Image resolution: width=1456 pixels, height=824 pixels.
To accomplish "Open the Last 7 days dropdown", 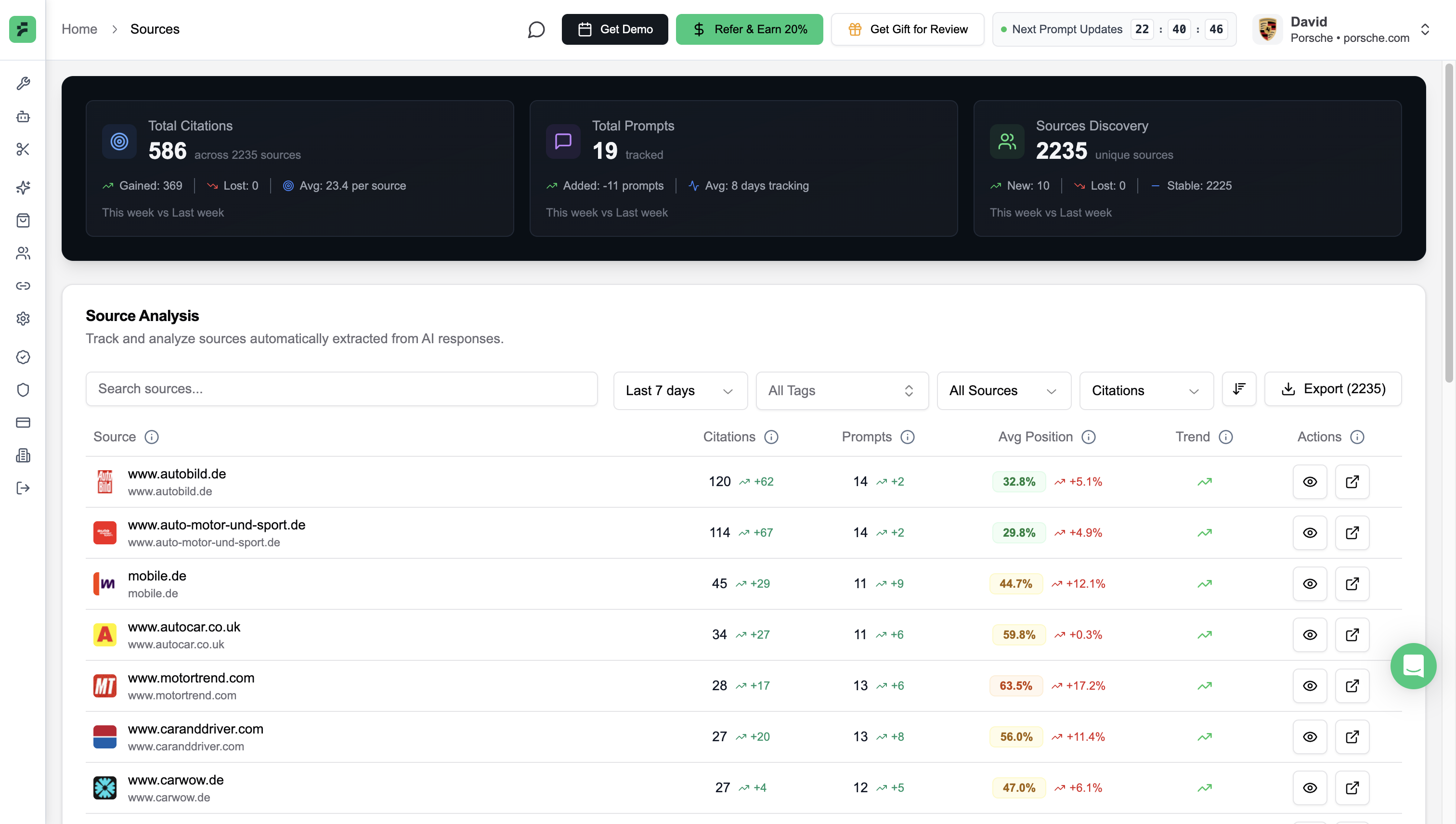I will 680,390.
